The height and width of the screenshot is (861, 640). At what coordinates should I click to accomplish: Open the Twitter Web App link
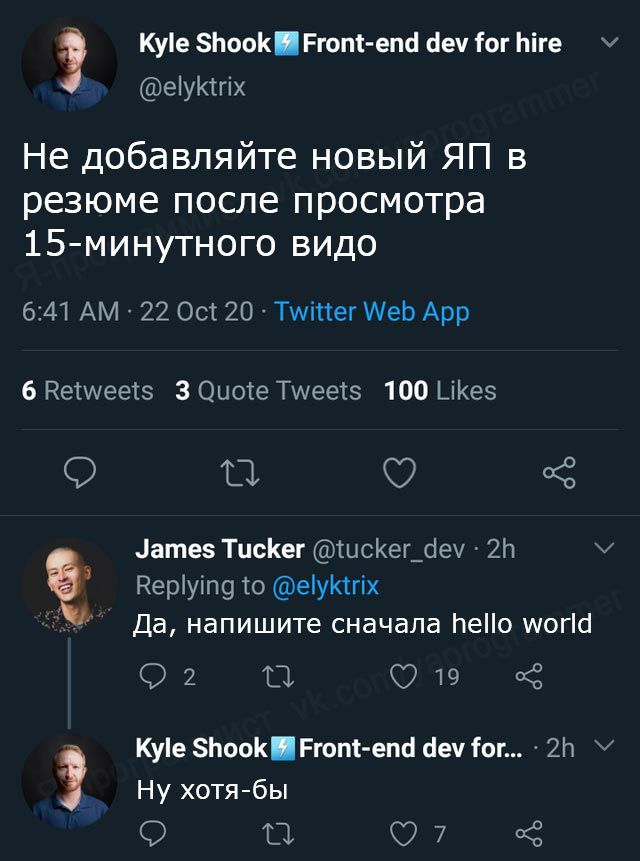click(371, 312)
